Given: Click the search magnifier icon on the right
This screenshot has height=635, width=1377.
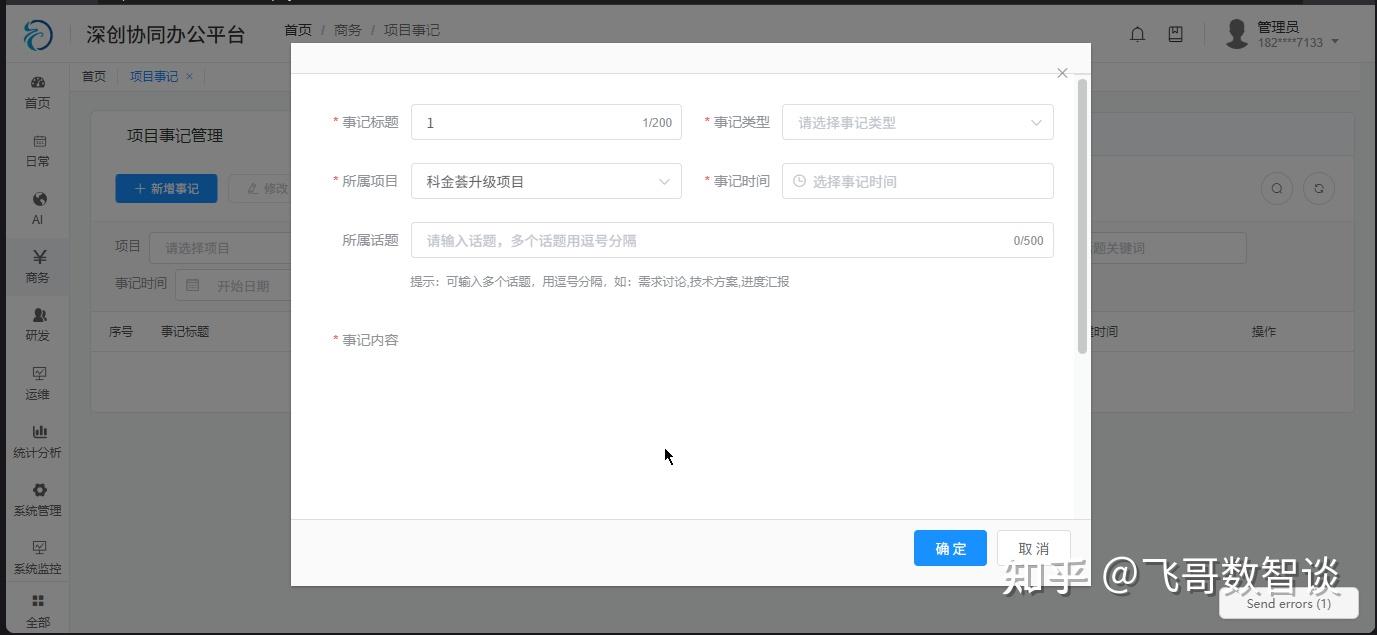Looking at the screenshot, I should pos(1277,188).
